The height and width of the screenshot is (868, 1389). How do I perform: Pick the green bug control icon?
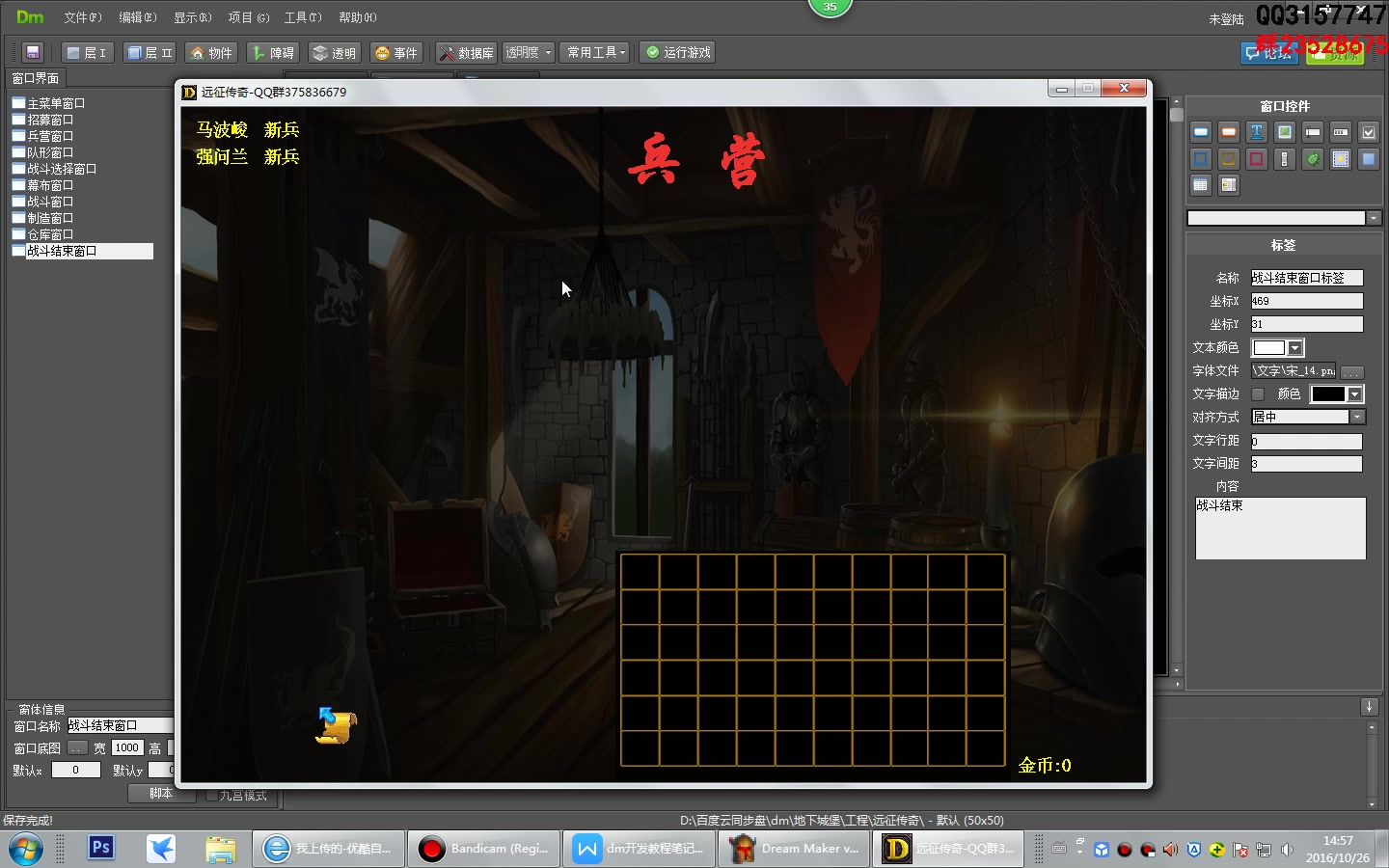coord(1312,159)
